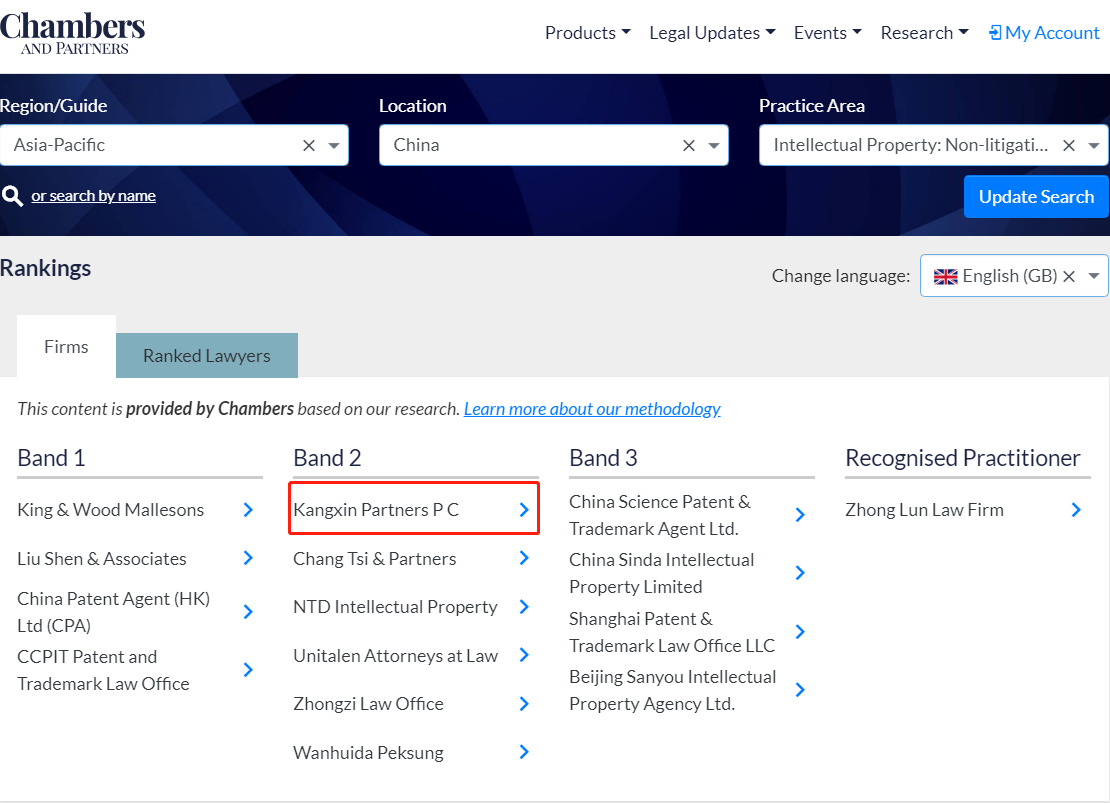Click arrow beside Shanghai Patent & Trademark Law Office

pos(800,632)
